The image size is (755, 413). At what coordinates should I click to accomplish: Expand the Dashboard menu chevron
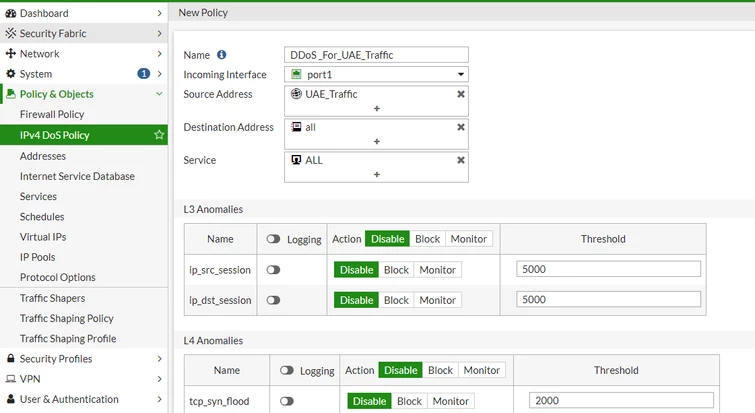[159, 13]
